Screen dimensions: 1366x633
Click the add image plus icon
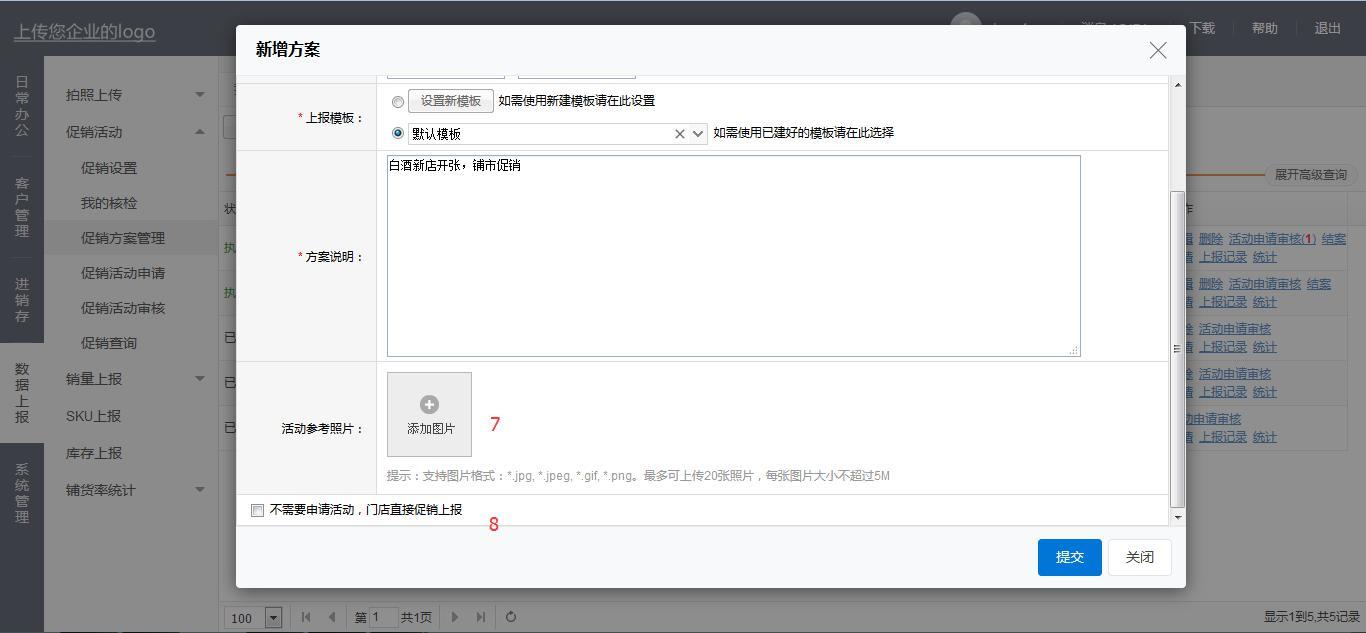(429, 405)
